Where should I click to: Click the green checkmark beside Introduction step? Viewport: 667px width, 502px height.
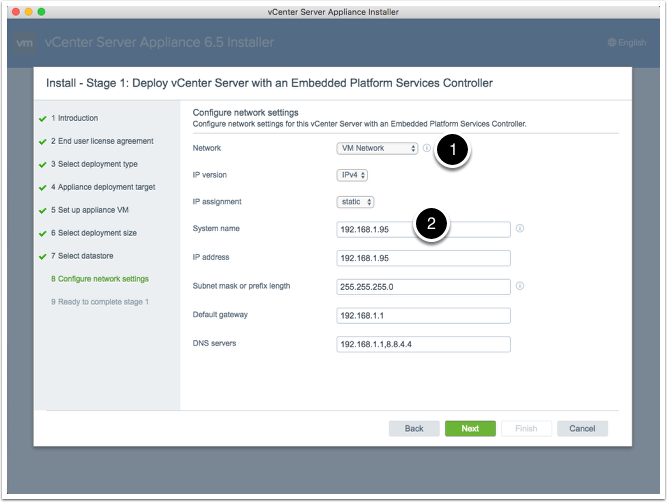click(41, 118)
